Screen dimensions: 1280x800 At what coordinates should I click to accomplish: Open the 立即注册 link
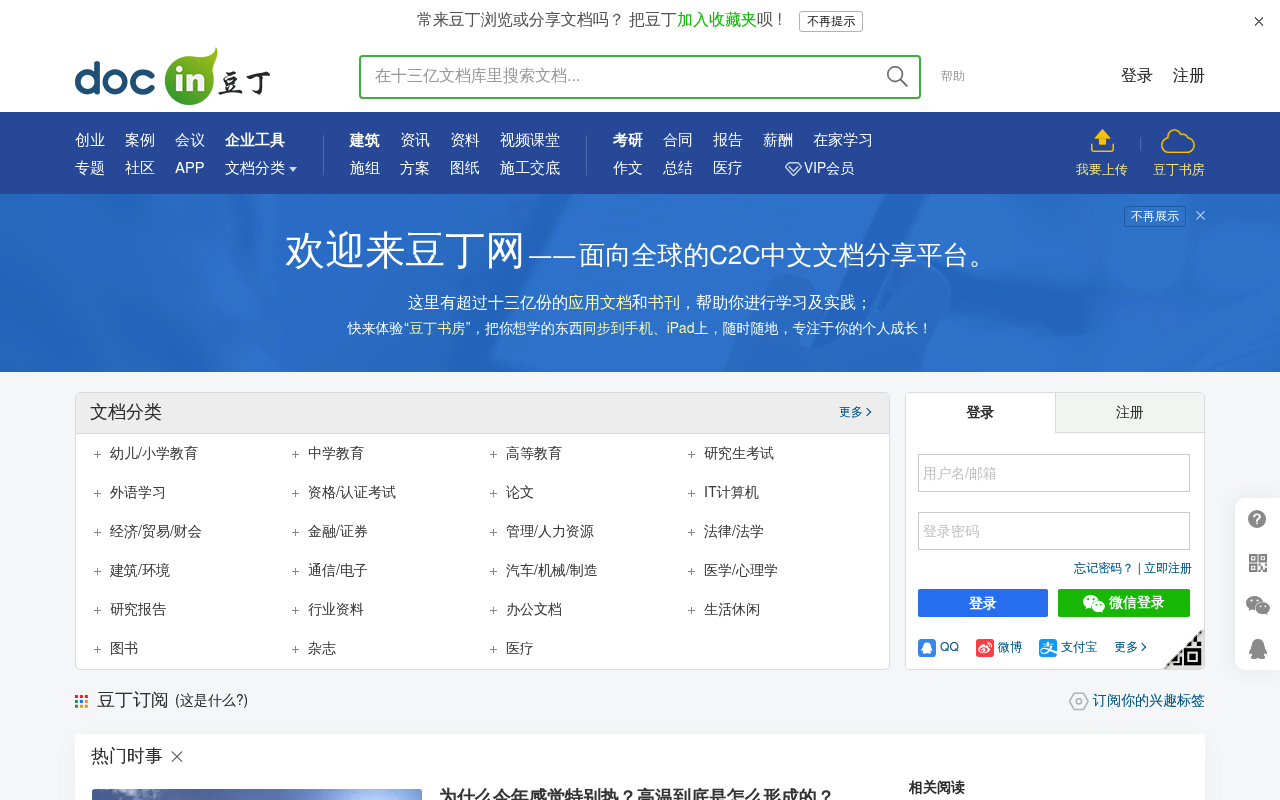(1168, 568)
